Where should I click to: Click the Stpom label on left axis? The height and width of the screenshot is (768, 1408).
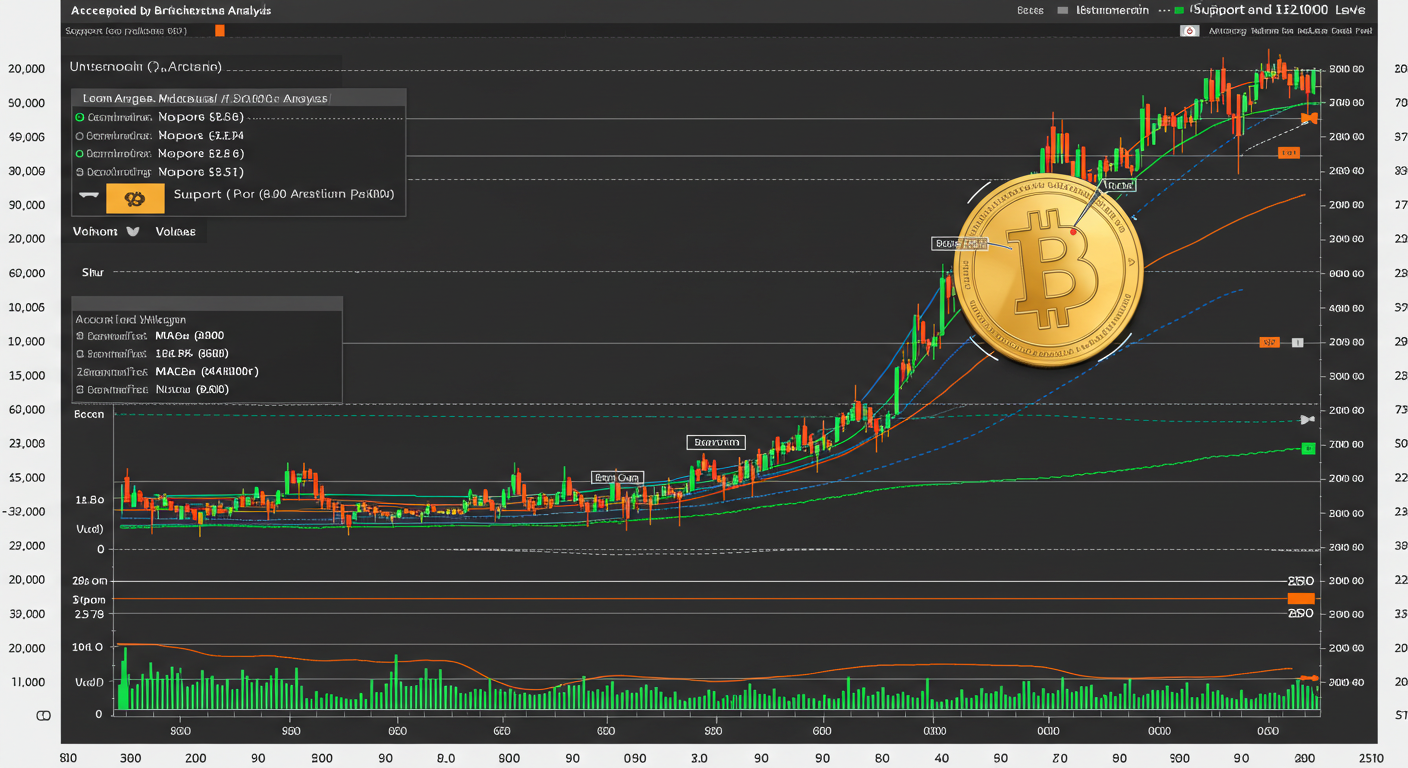(x=89, y=599)
